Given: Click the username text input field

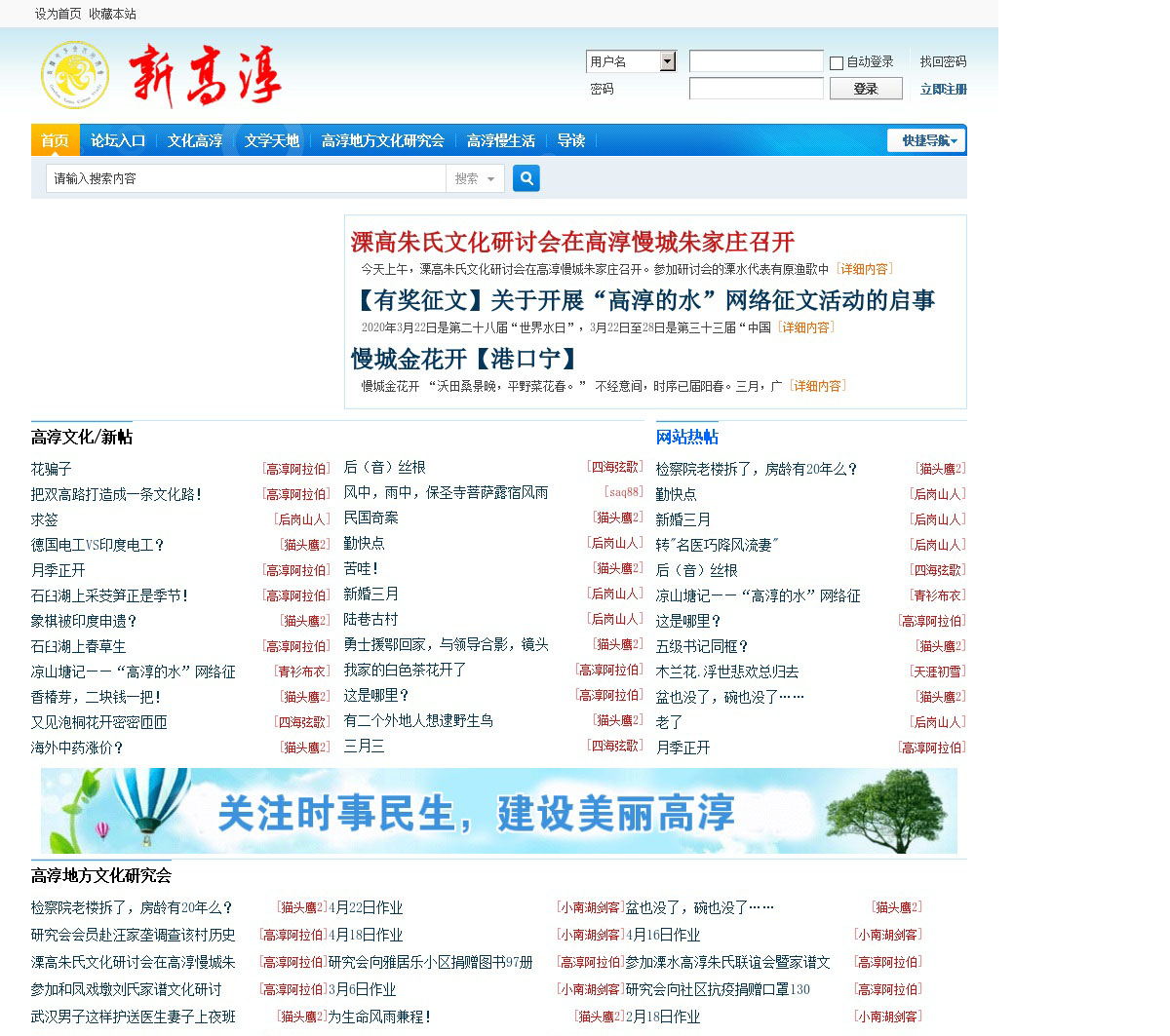Looking at the screenshot, I should point(756,61).
